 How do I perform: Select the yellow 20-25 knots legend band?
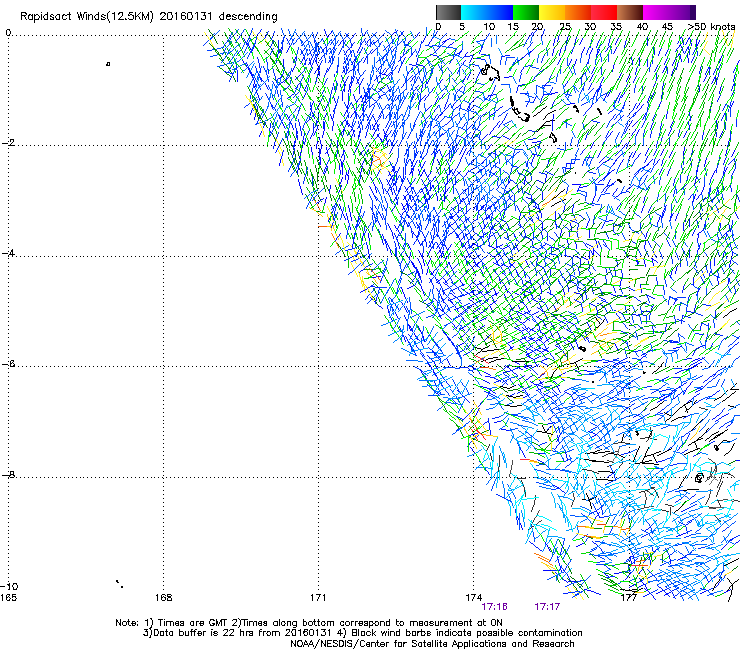552,12
